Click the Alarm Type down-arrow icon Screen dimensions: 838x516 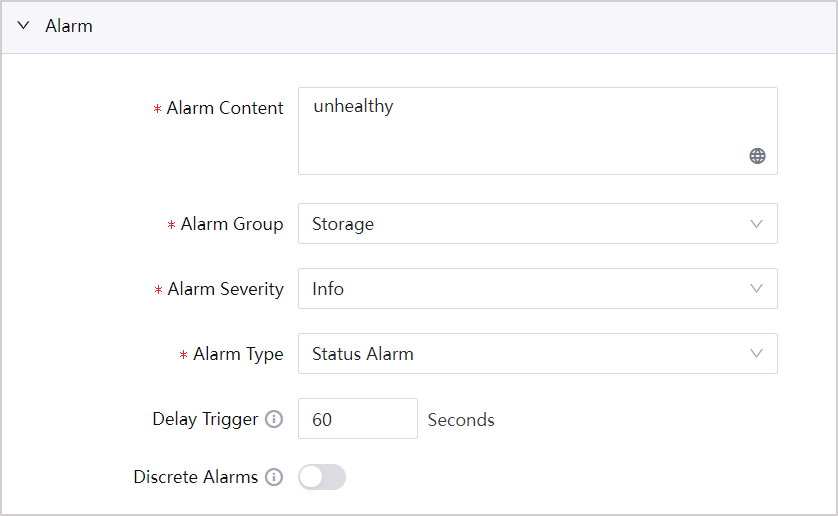point(757,354)
